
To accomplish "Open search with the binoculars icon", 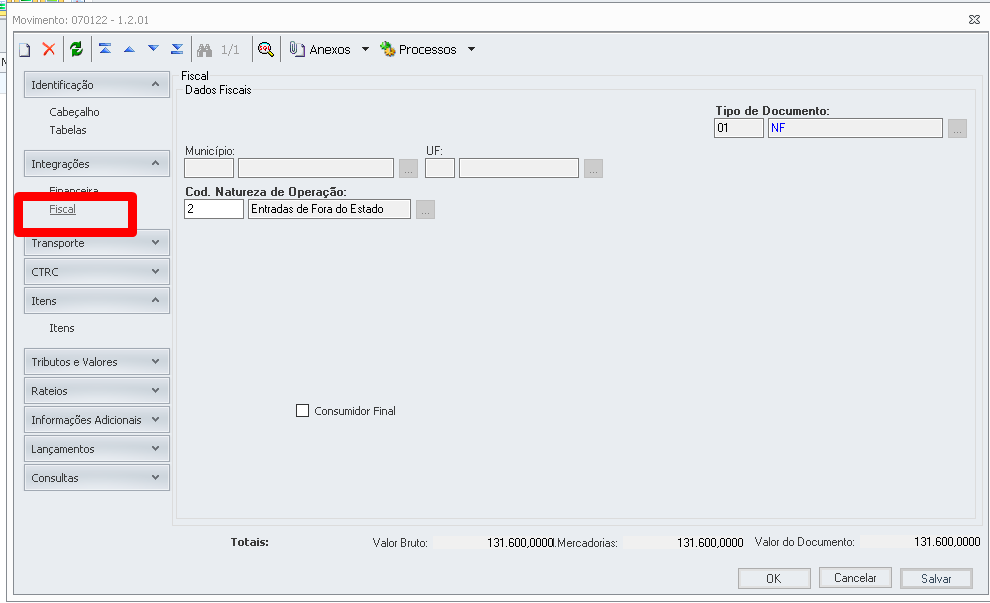I will 205,49.
